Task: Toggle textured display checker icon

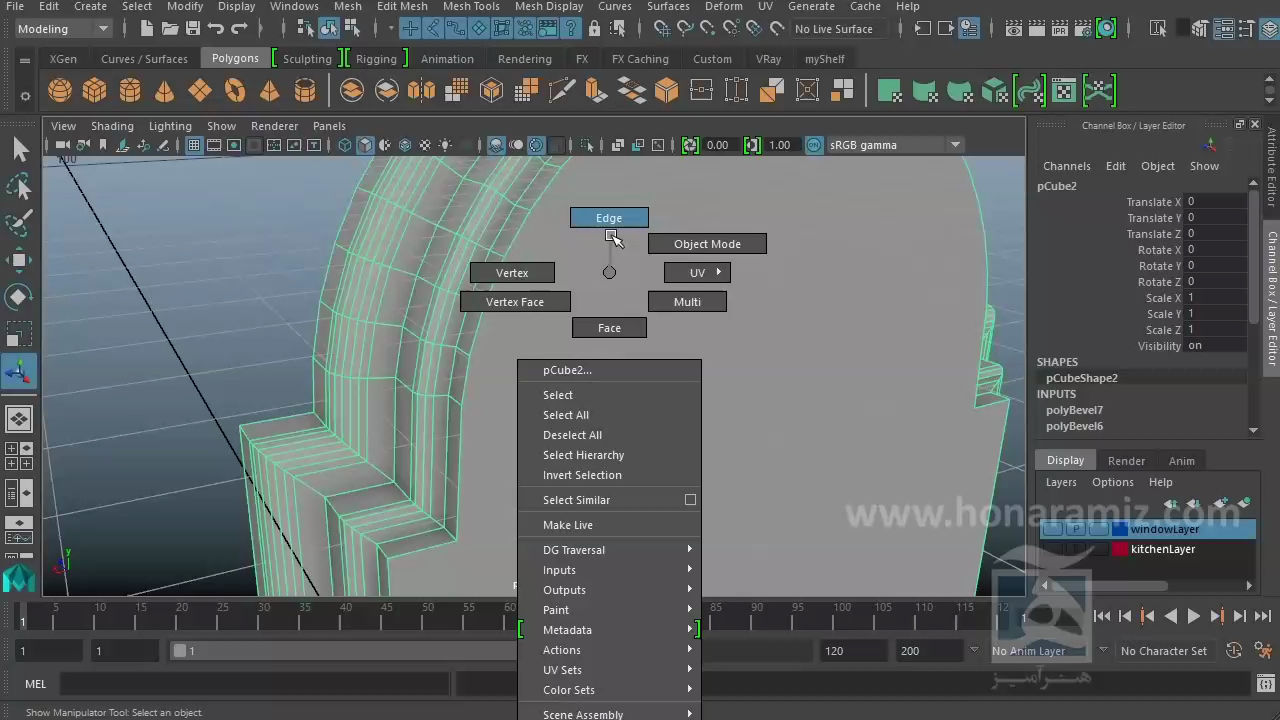Action: 425,145
